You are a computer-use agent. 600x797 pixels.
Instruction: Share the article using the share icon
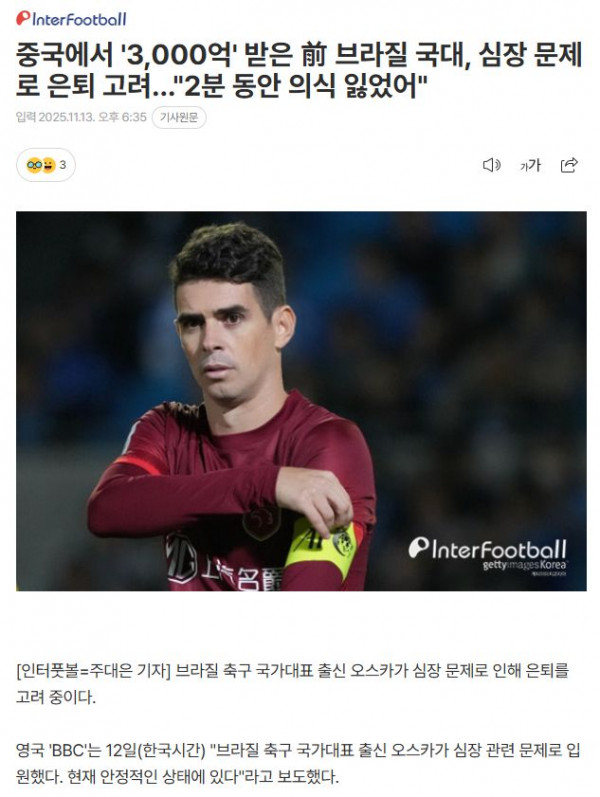point(569,165)
